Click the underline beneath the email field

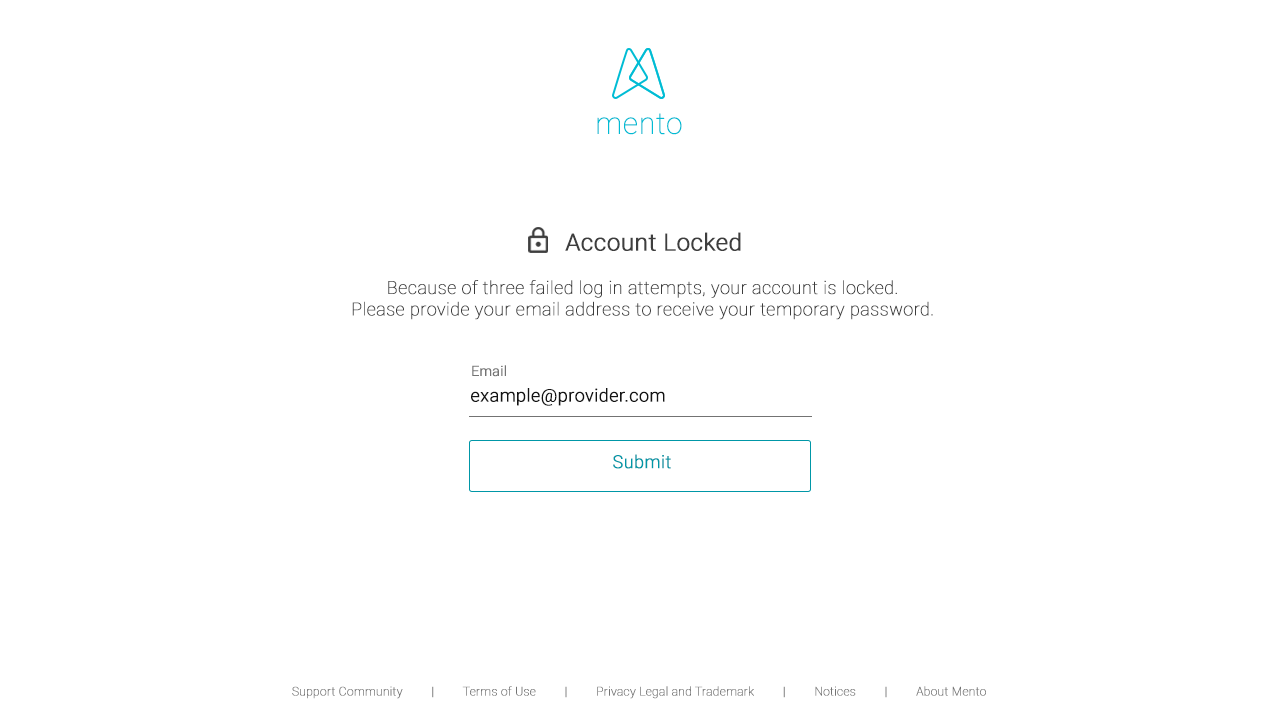[x=640, y=416]
